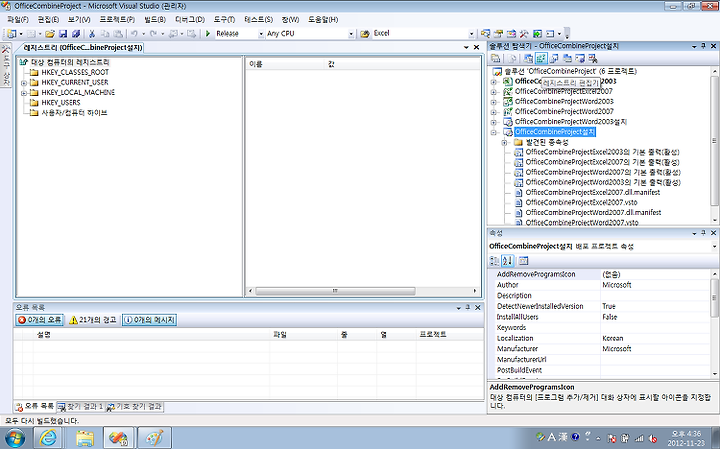Toggle auto-hide pin on Error List panel

click(x=468, y=307)
